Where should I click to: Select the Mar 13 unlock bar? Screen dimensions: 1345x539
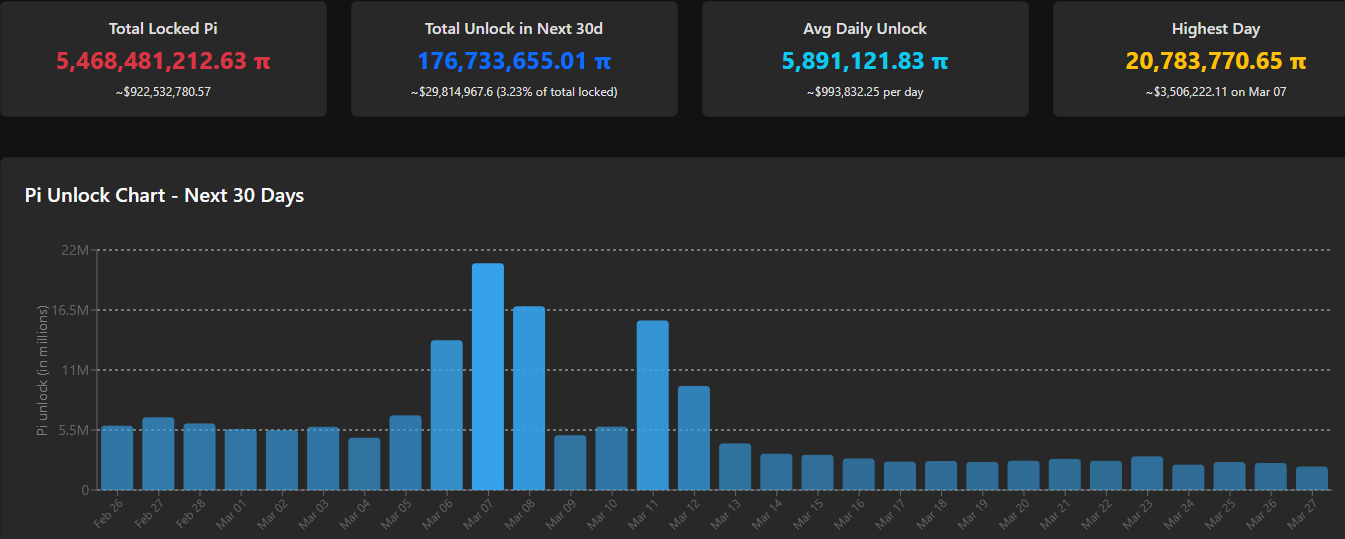tap(735, 467)
